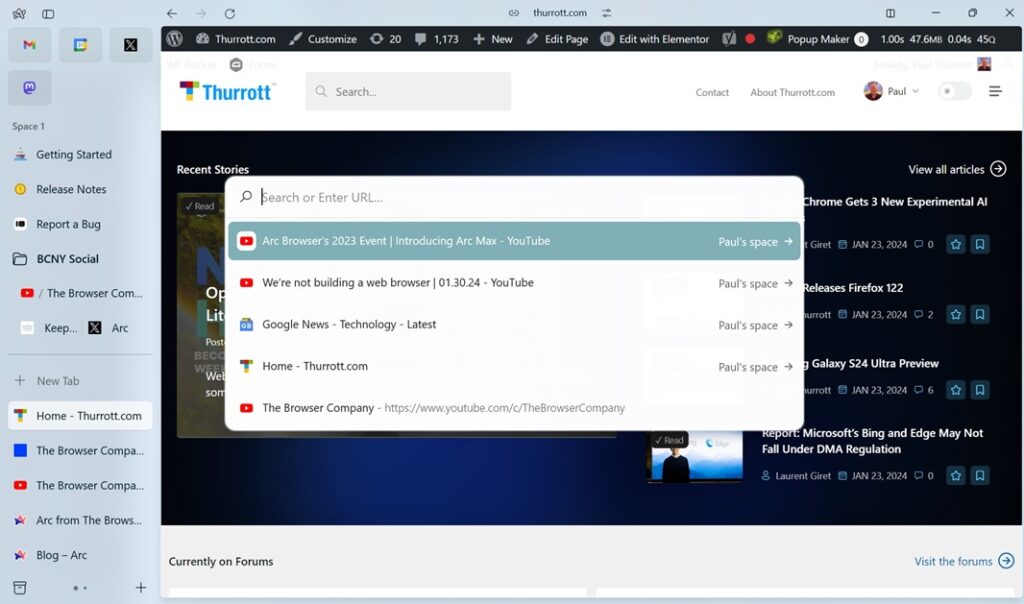Open the Paul account dropdown on Thurrott
Image resolution: width=1024 pixels, height=604 pixels.
click(x=891, y=90)
